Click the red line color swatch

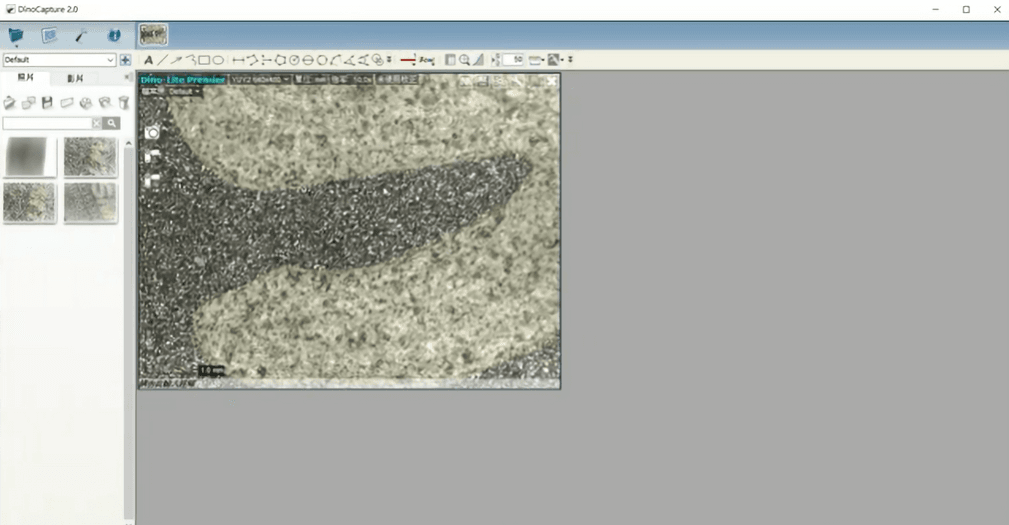pos(408,60)
